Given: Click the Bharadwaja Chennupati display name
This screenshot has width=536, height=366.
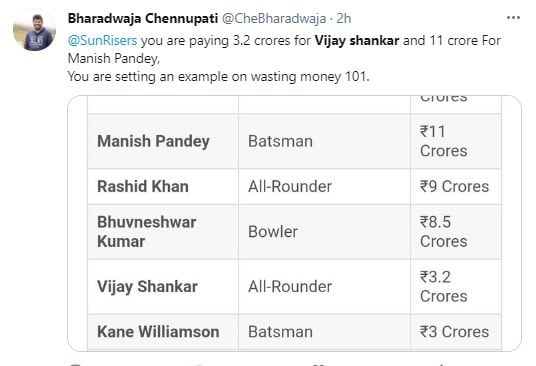Looking at the screenshot, I should click(143, 18).
